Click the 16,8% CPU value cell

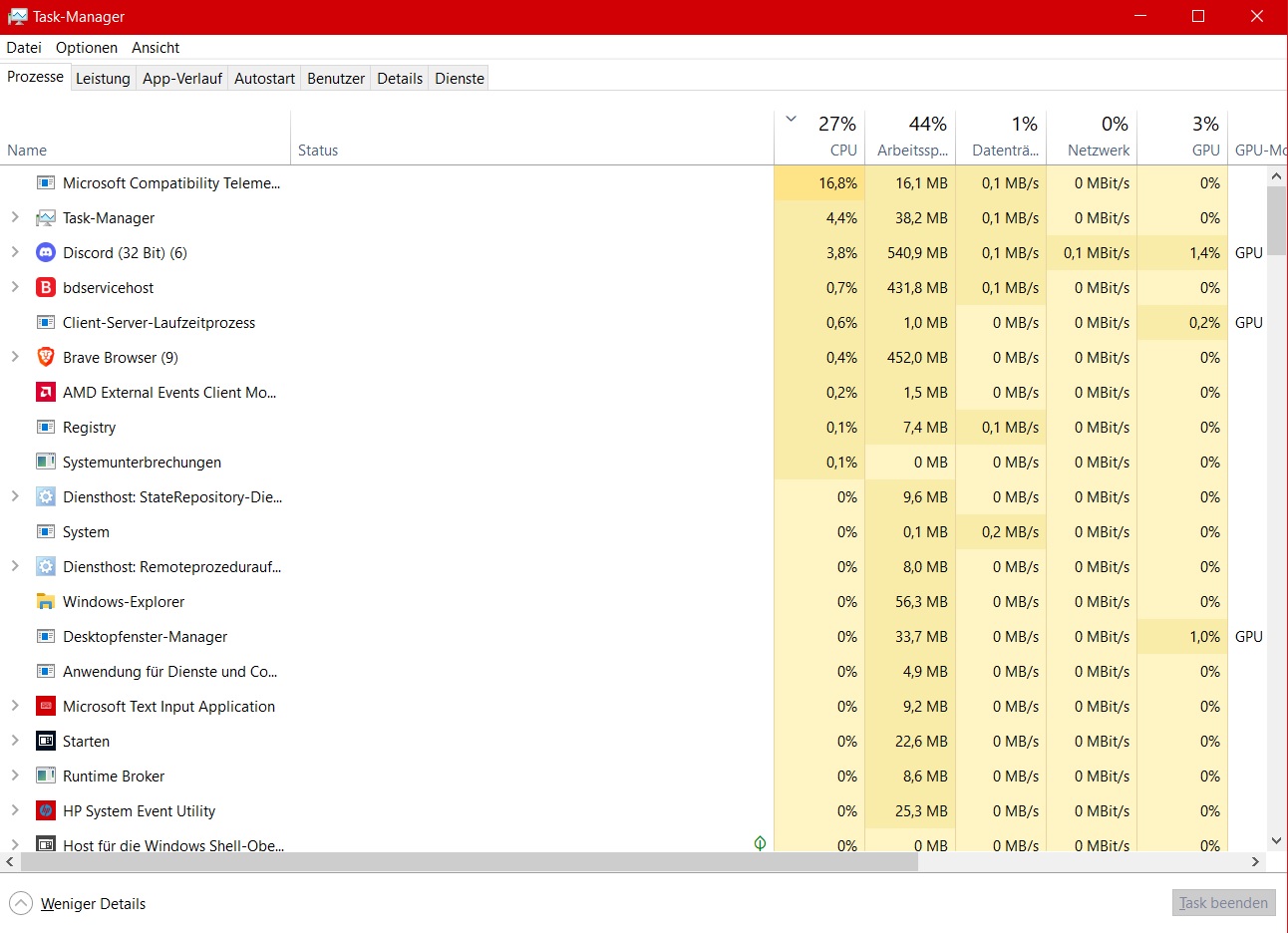[x=819, y=183]
